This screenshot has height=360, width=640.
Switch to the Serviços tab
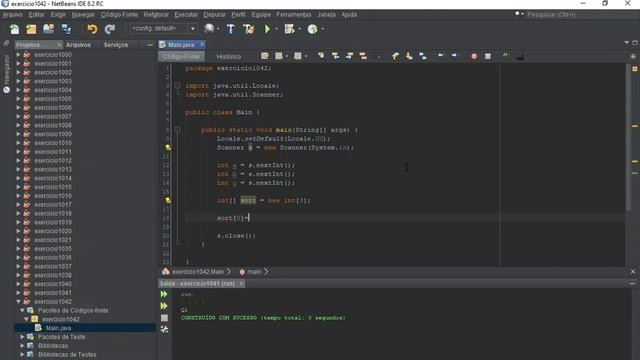coord(116,45)
